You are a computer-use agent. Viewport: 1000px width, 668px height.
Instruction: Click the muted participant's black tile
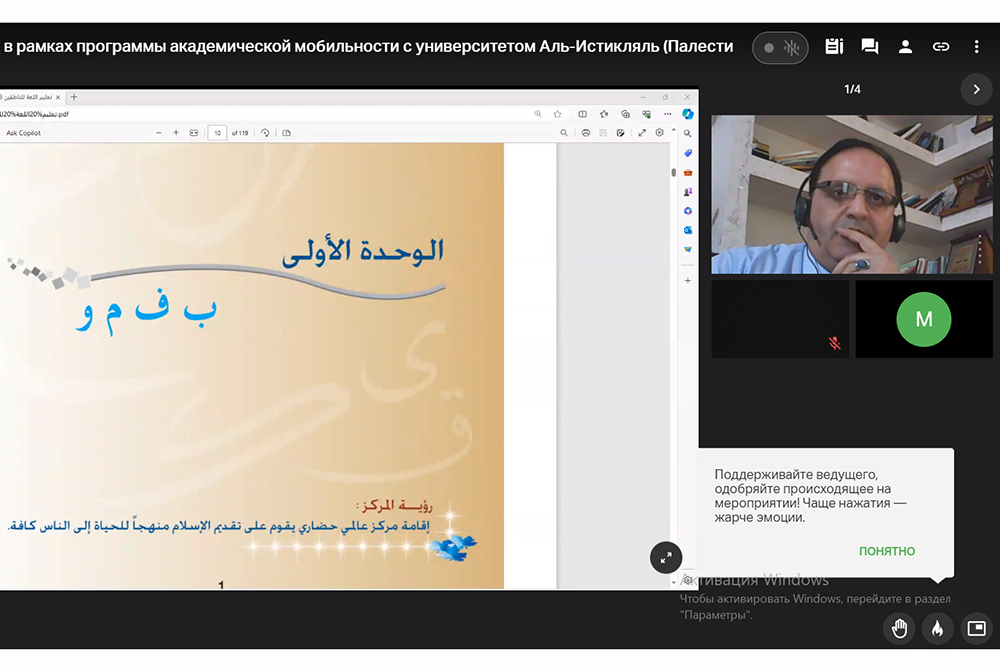pos(780,319)
